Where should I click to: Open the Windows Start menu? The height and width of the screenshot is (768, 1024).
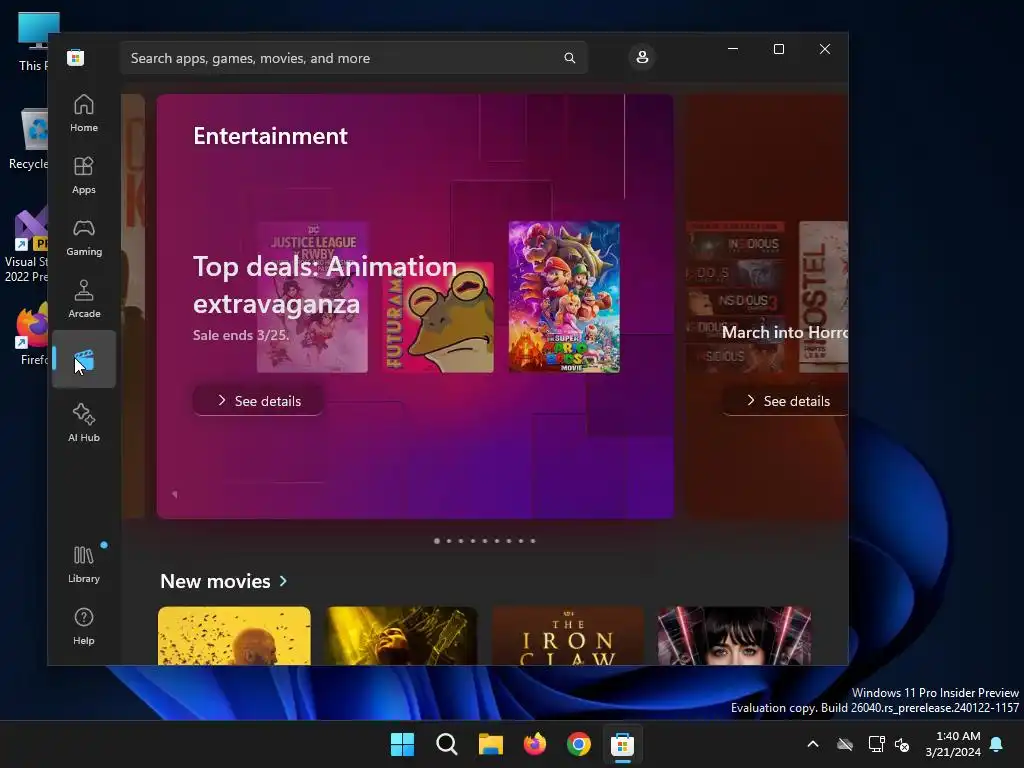click(402, 744)
